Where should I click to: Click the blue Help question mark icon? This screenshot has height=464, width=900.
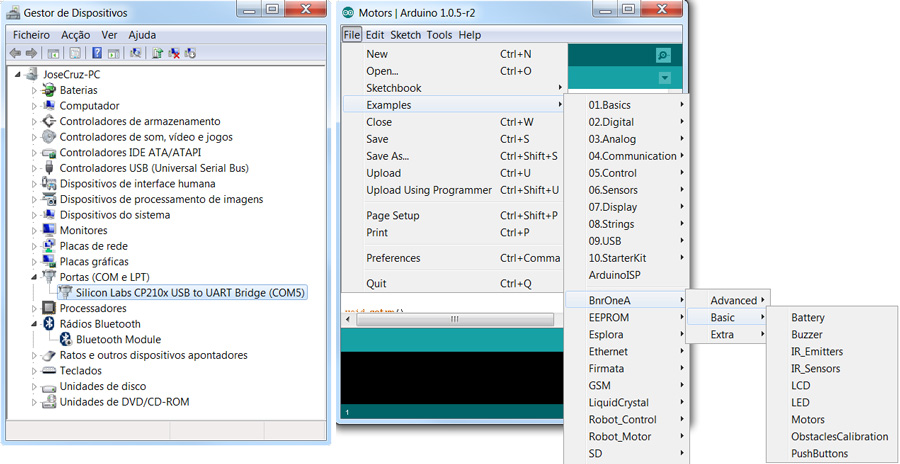coord(97,53)
